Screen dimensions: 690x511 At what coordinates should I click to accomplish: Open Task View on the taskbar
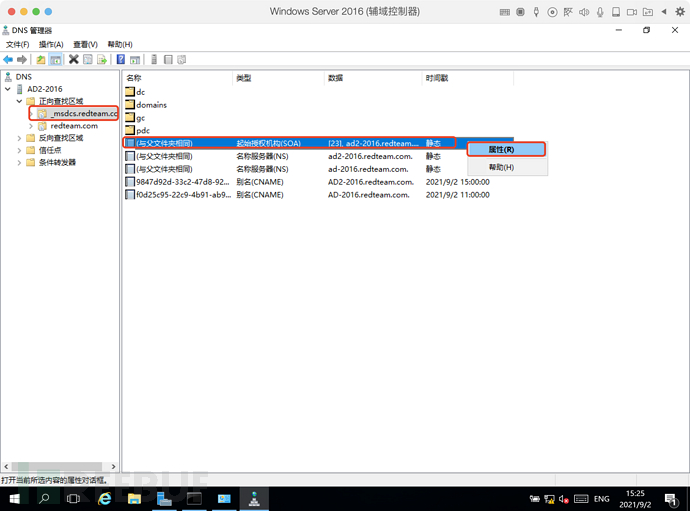73,499
